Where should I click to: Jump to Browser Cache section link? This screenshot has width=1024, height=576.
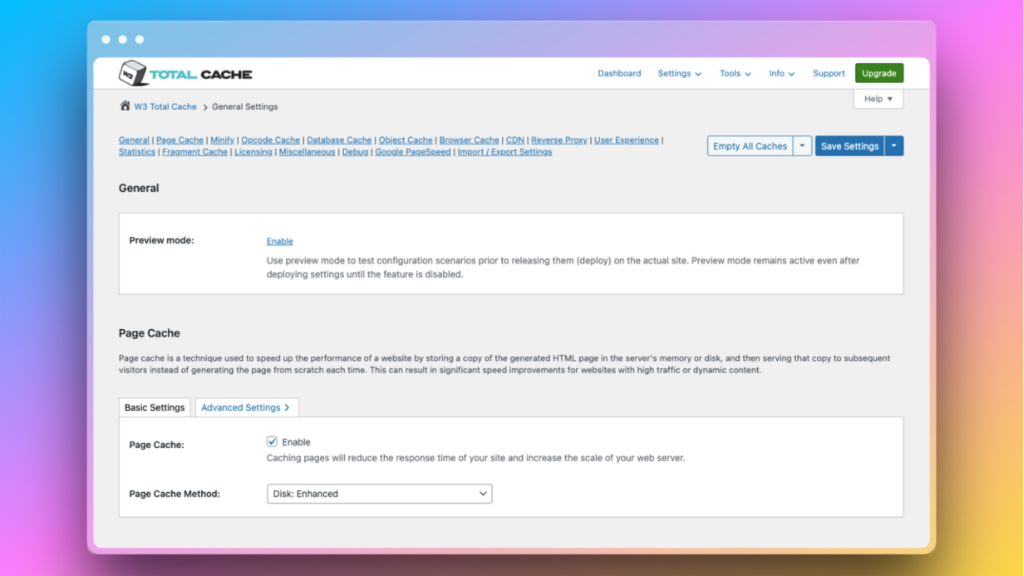point(469,140)
